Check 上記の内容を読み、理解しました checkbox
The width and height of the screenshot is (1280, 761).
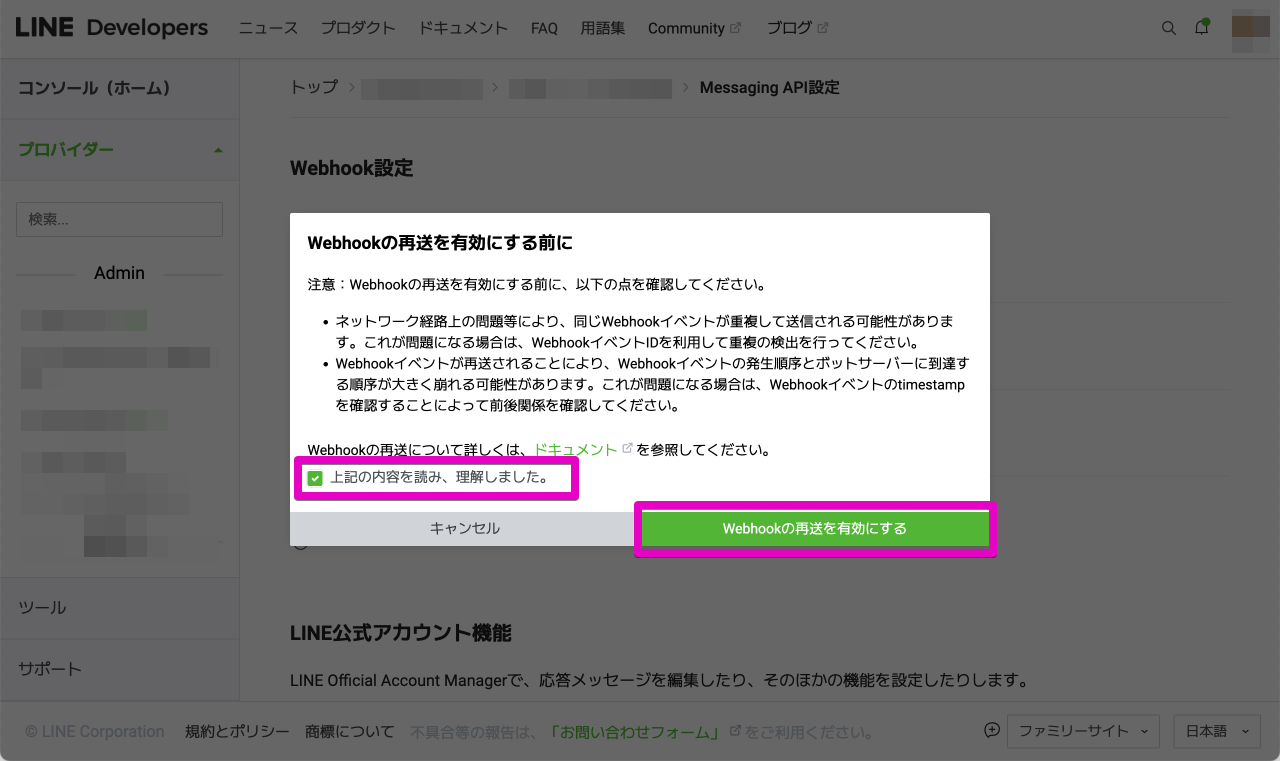click(x=316, y=478)
